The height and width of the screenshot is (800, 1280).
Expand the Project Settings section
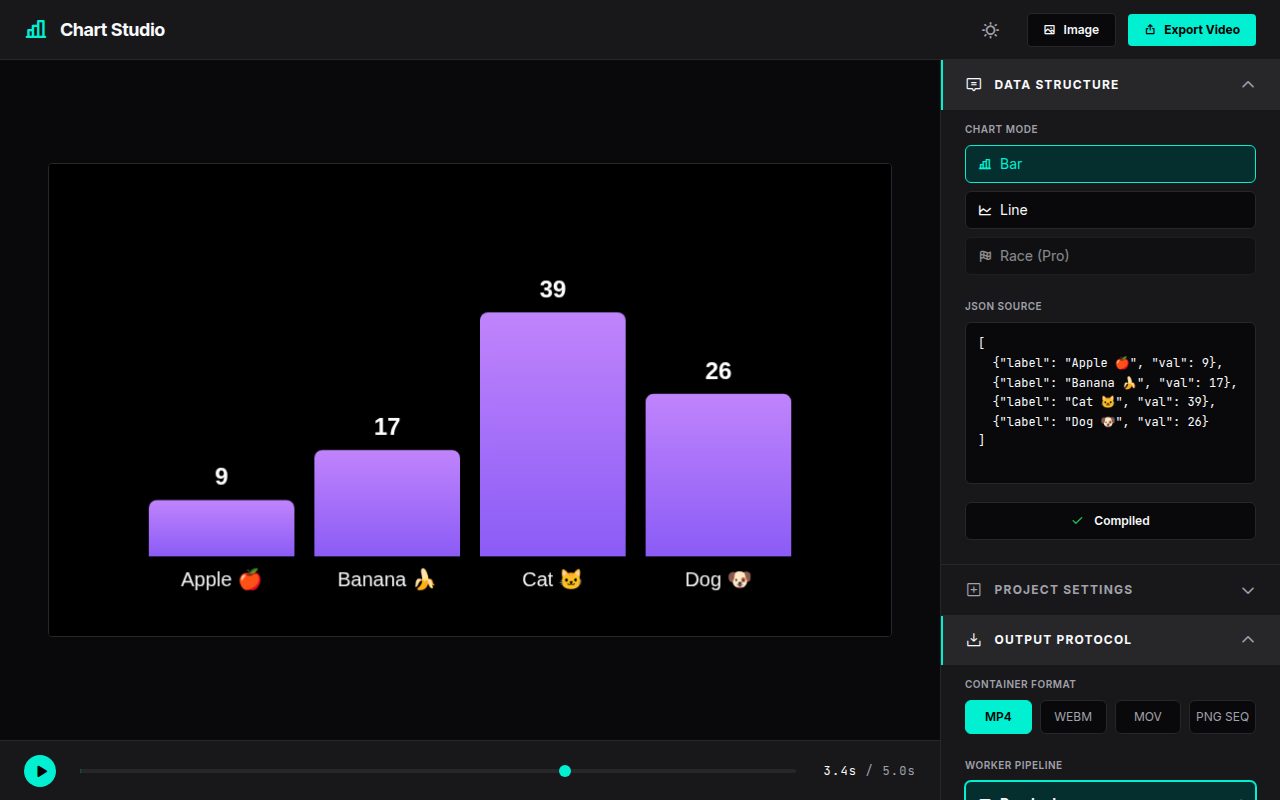(1247, 590)
